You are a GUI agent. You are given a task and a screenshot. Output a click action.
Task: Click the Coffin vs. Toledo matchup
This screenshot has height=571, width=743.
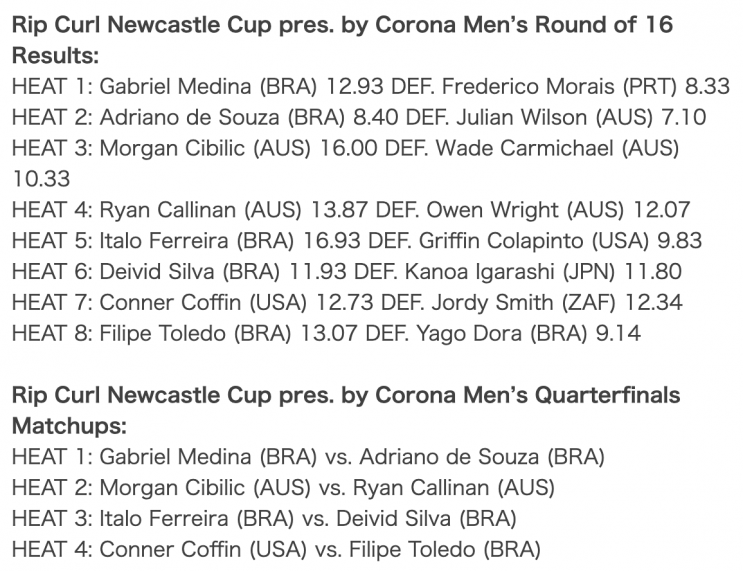pyautogui.click(x=276, y=549)
